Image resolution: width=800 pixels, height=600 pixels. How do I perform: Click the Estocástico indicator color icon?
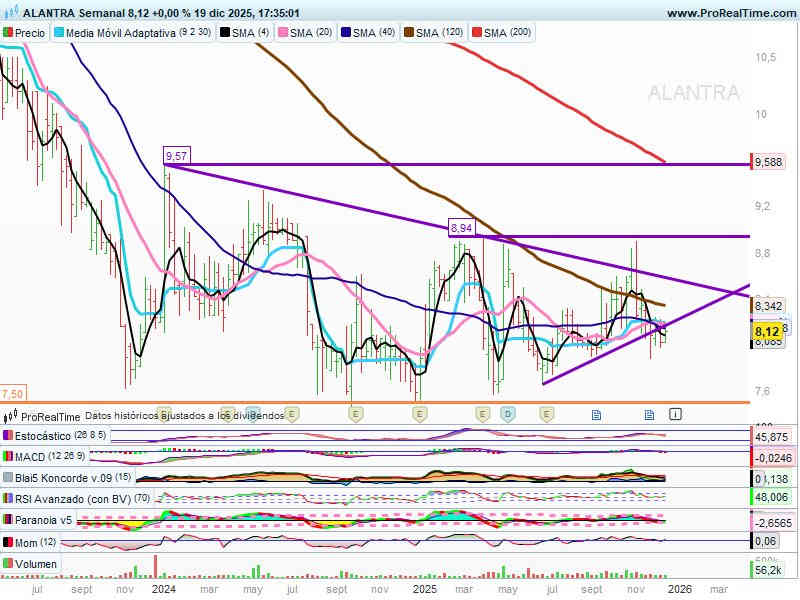(9, 436)
